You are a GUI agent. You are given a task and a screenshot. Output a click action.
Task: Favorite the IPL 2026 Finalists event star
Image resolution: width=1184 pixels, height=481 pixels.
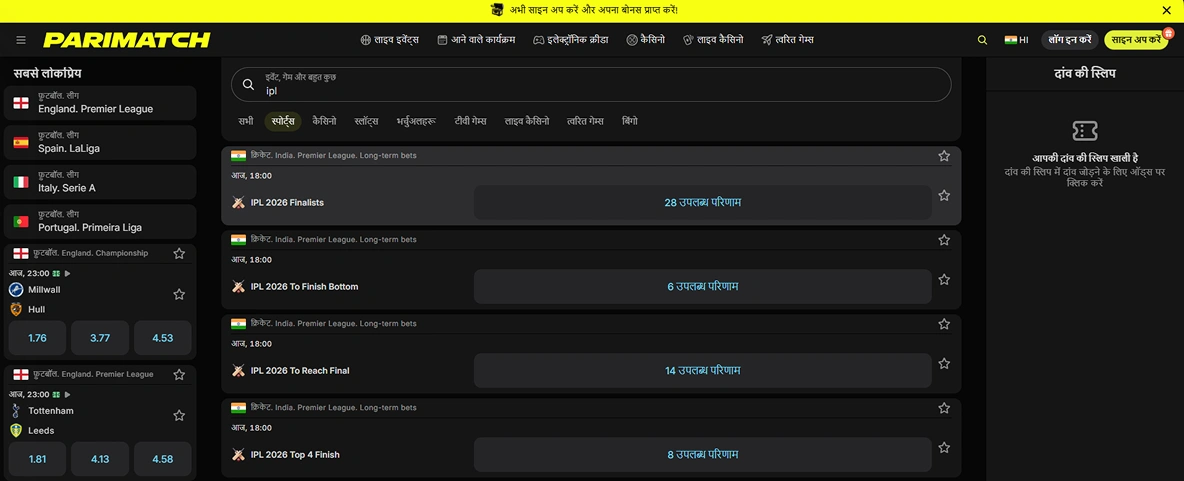tap(944, 196)
